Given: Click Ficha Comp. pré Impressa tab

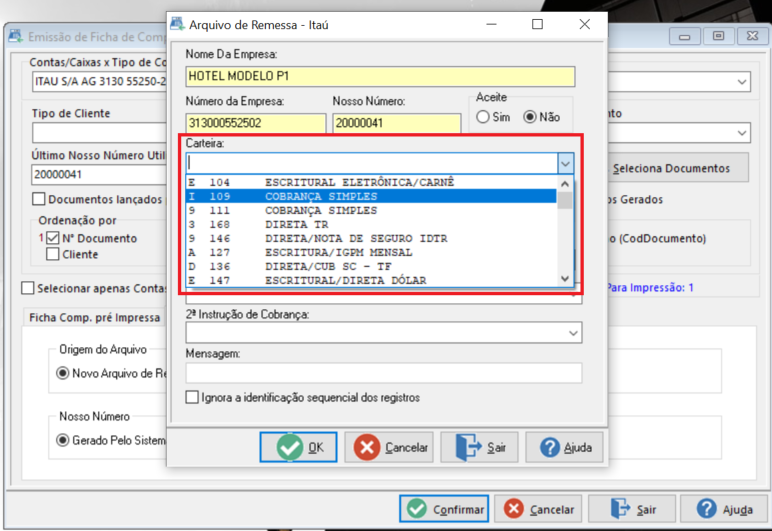Looking at the screenshot, I should (95, 317).
